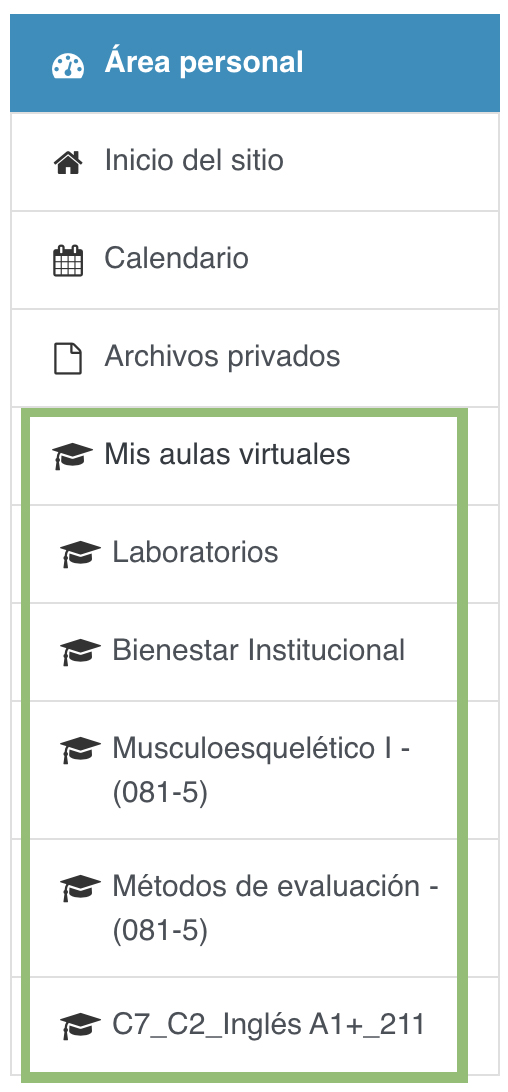Open the C7_C2_Inglés A1+_211 course

(243, 1025)
